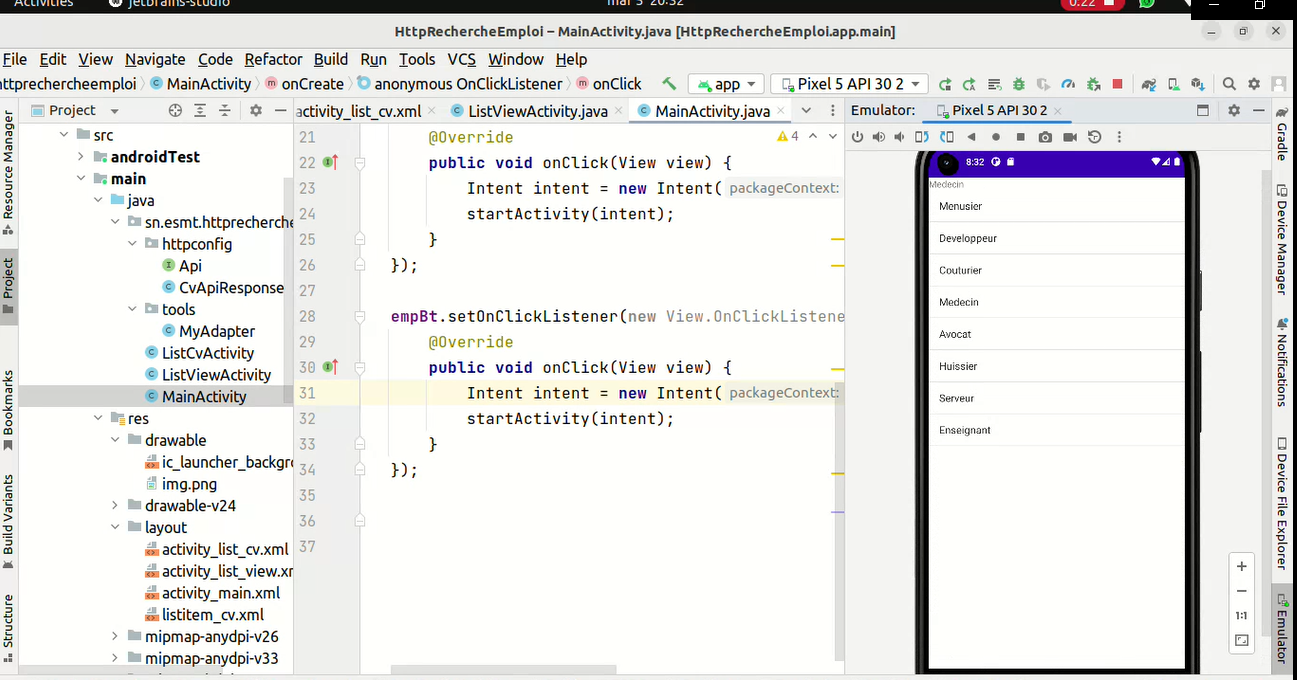The image size is (1297, 680).
Task: Open the Profile app gauge icon
Action: [x=1068, y=84]
